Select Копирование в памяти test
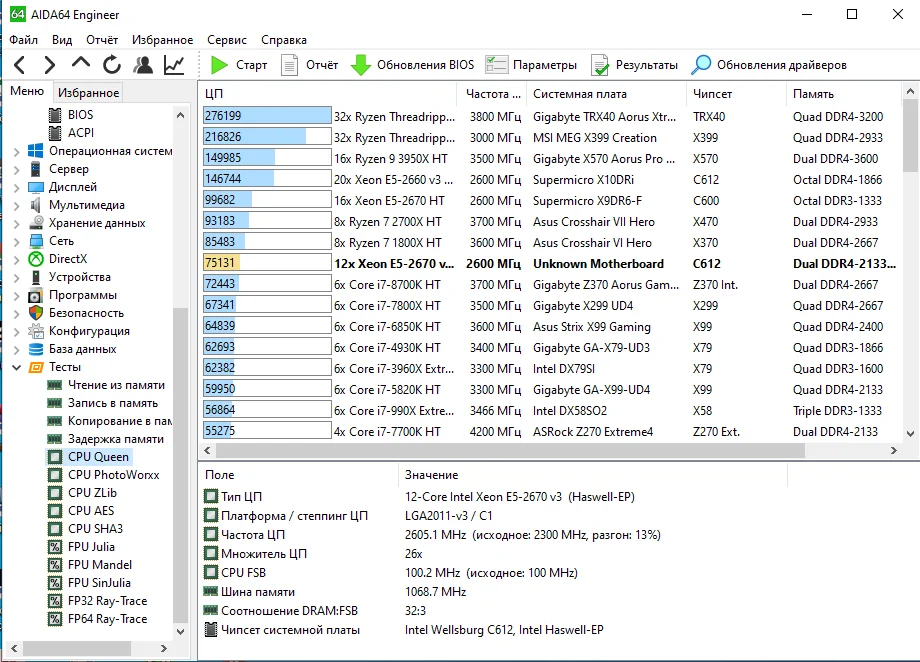The image size is (920, 662). click(120, 421)
